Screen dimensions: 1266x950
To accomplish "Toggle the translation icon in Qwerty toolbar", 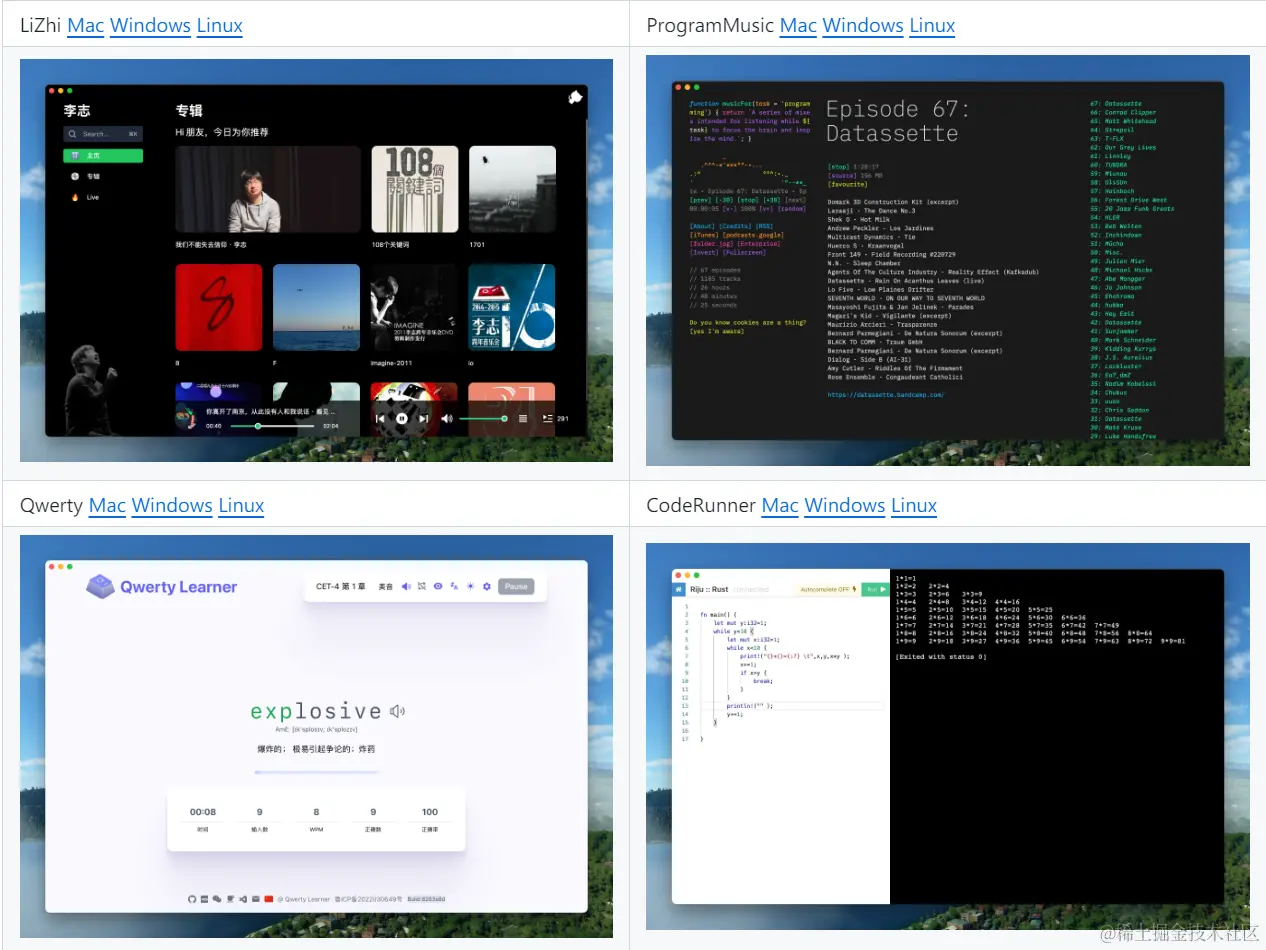I will pos(454,586).
